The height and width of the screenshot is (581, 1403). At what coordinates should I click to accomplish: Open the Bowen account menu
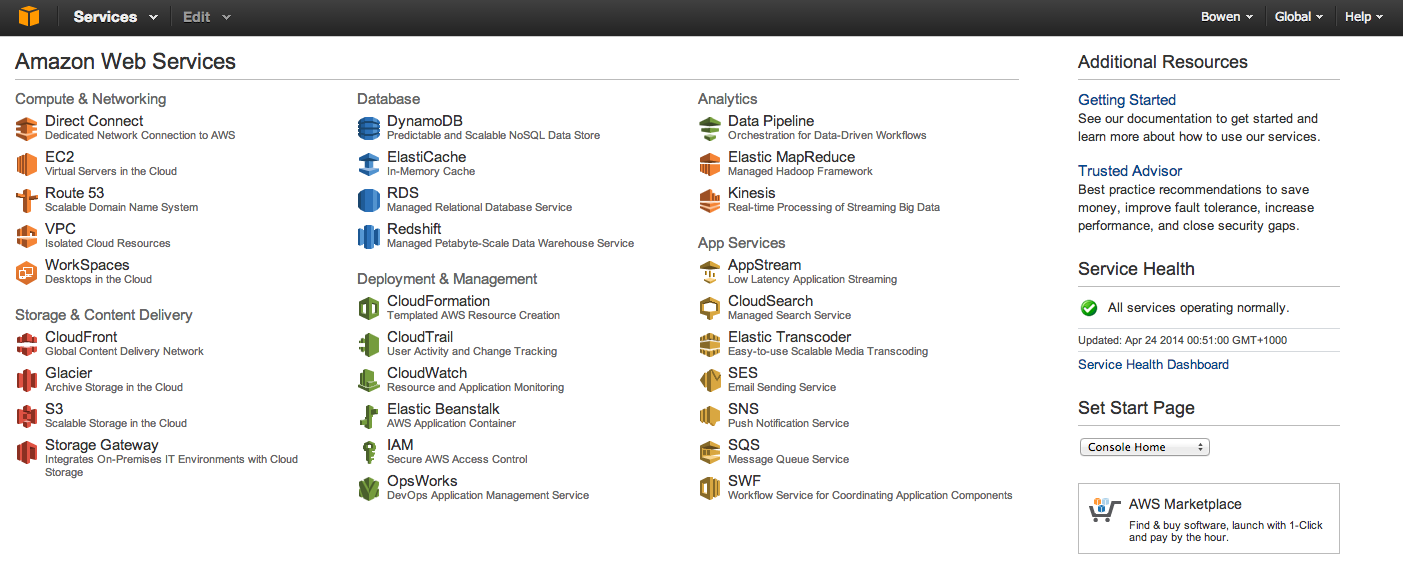[1227, 17]
